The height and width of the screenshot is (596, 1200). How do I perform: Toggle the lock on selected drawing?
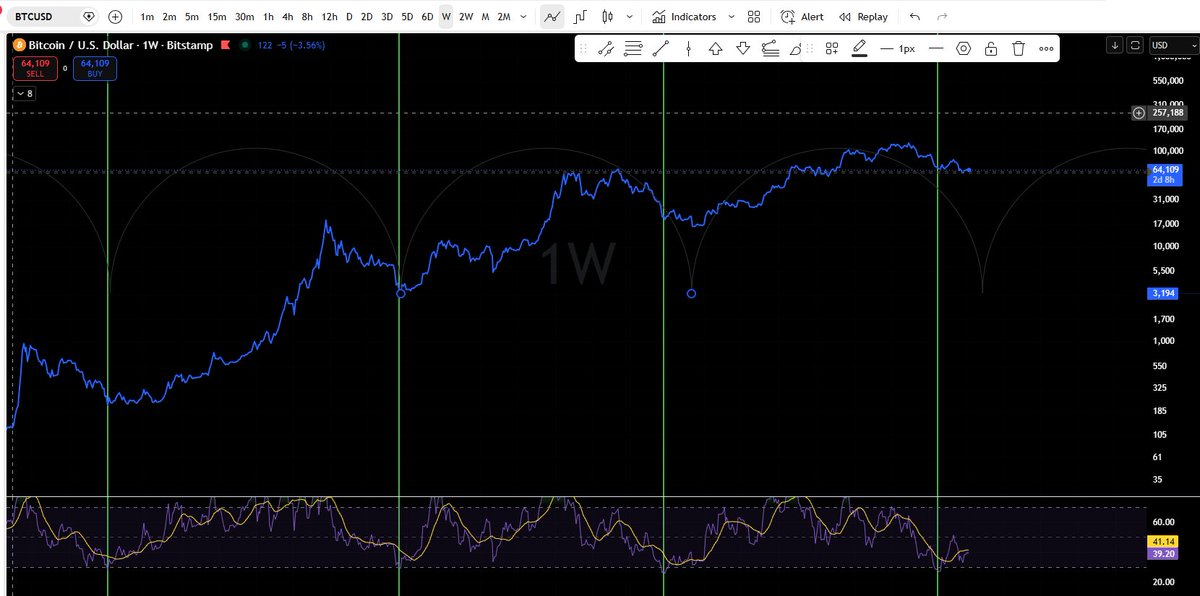pyautogui.click(x=991, y=48)
